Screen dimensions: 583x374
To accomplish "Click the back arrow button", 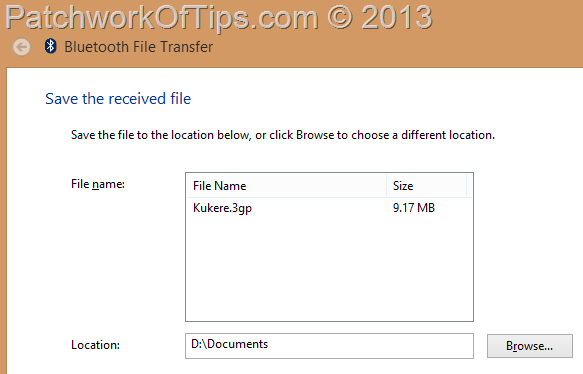I will click(x=22, y=47).
